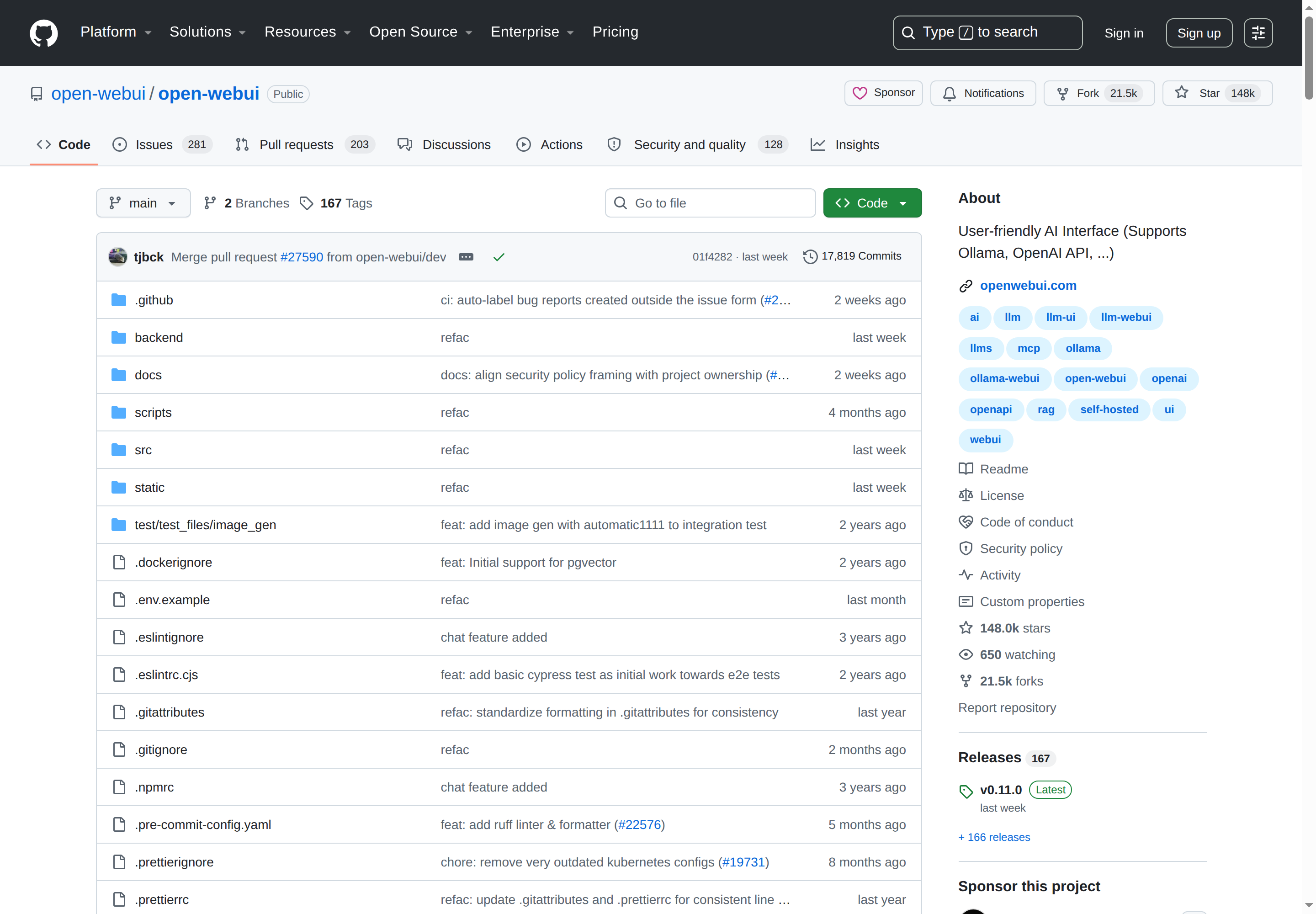Click the Readme book icon link
The image size is (1316, 914).
coord(993,469)
